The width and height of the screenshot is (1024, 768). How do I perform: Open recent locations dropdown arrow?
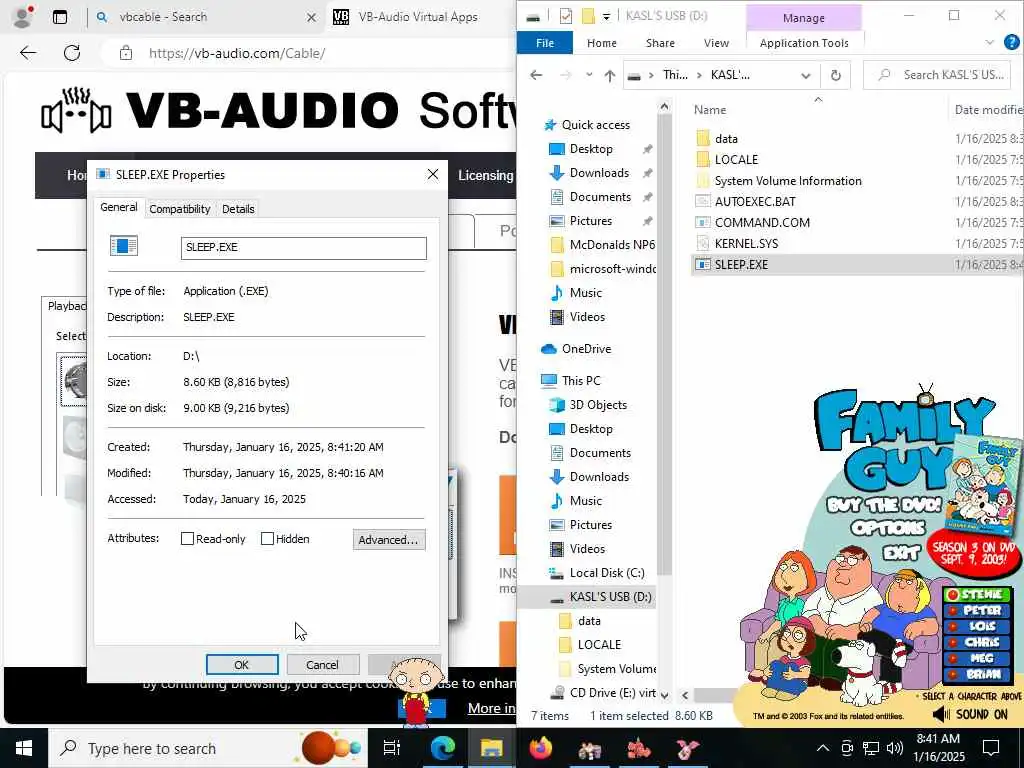tap(589, 75)
